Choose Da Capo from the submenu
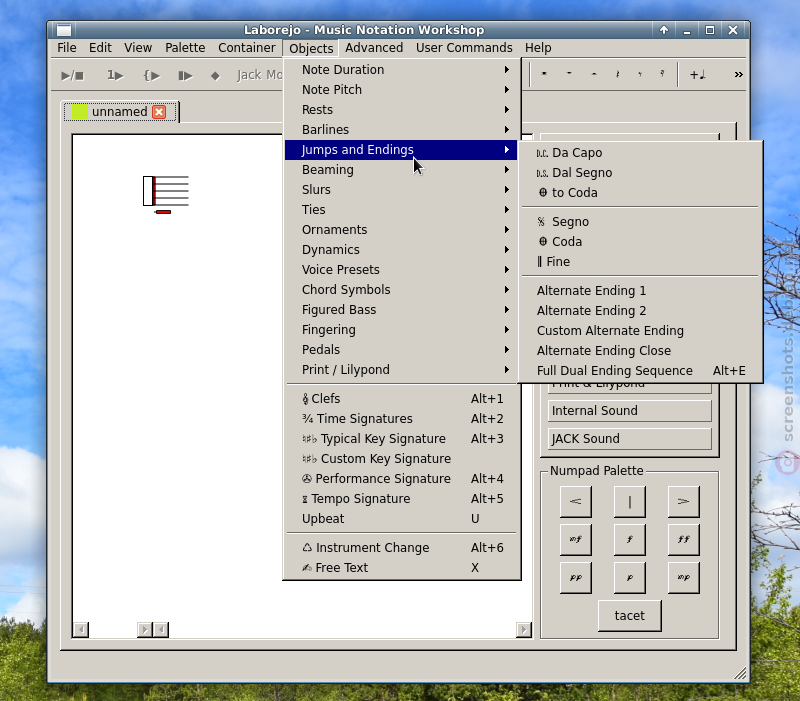 [x=640, y=153]
